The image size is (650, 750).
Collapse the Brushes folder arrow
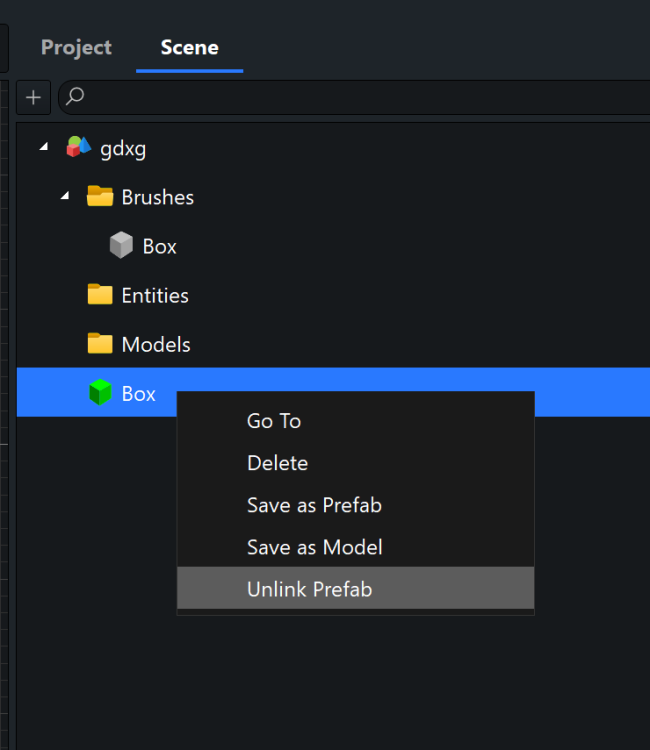click(65, 197)
